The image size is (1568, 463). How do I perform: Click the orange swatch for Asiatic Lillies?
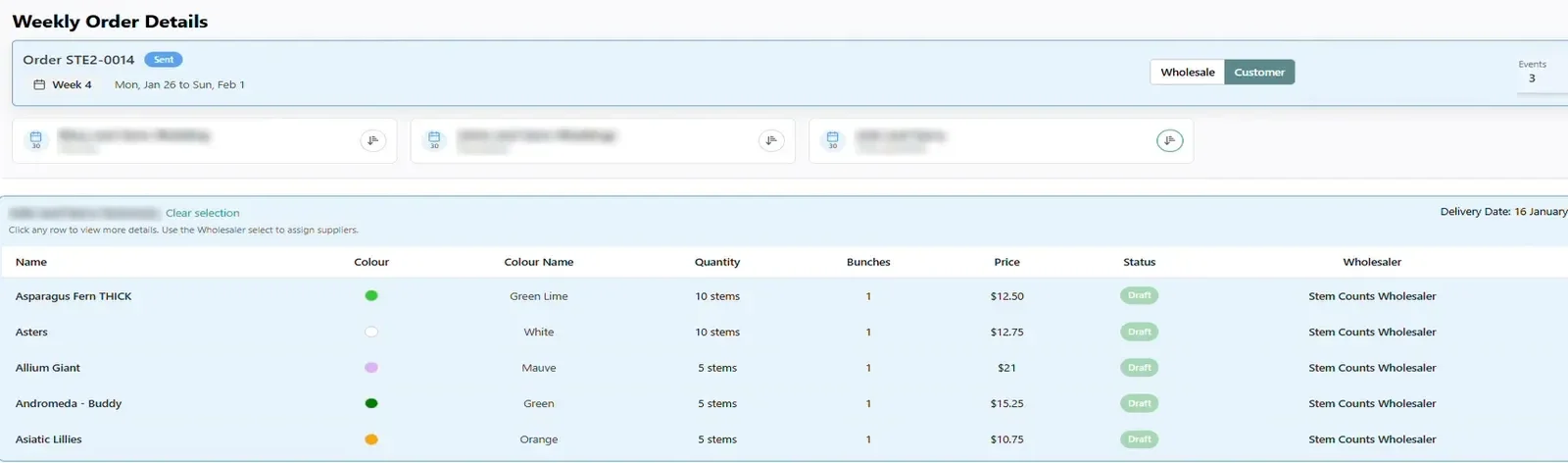click(371, 439)
